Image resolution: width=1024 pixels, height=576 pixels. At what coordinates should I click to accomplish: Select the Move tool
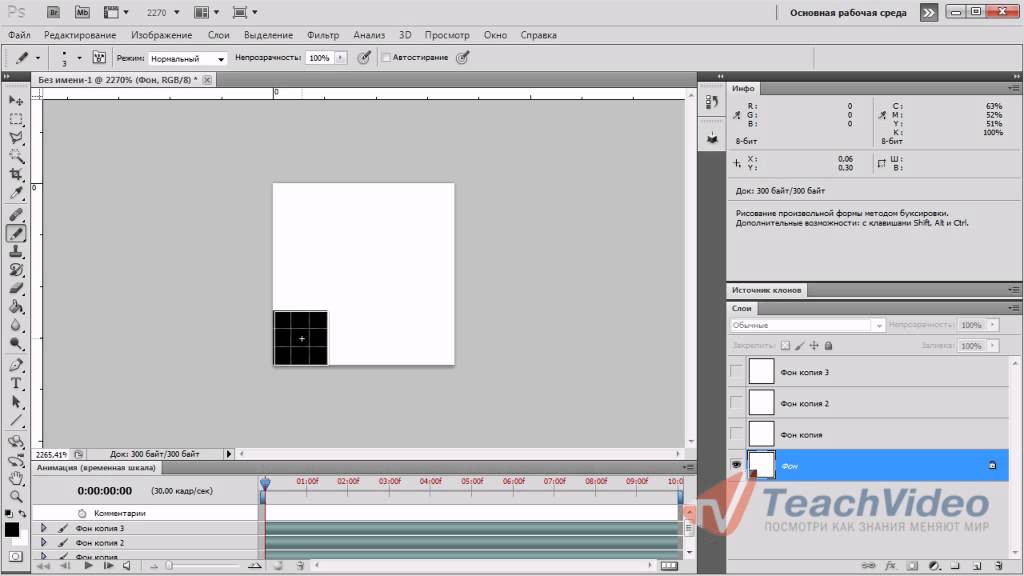[x=16, y=101]
